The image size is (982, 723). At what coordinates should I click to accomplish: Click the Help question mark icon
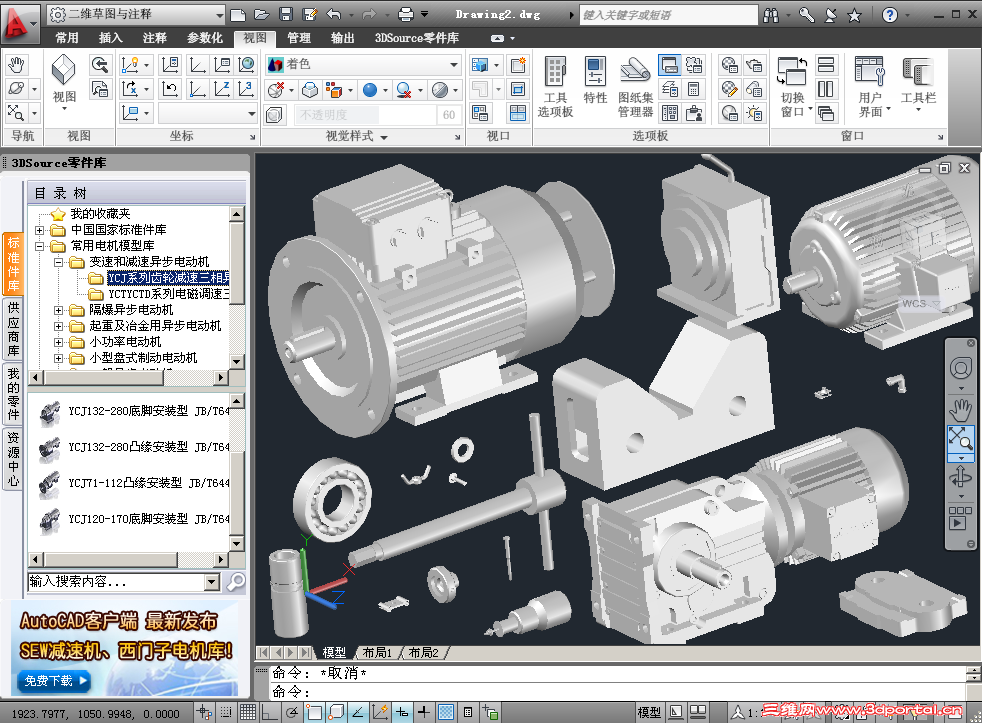(x=889, y=15)
